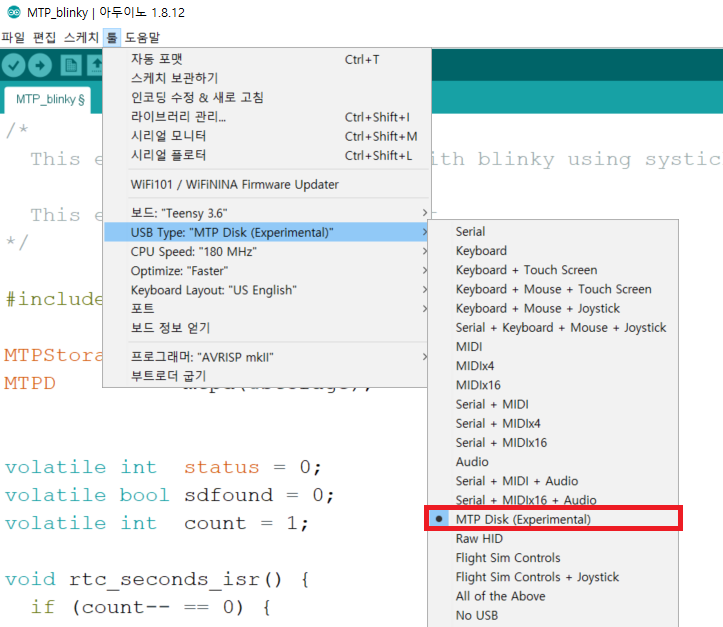Select the Audio USB type
Viewport: 723px width, 627px height.
(553, 462)
